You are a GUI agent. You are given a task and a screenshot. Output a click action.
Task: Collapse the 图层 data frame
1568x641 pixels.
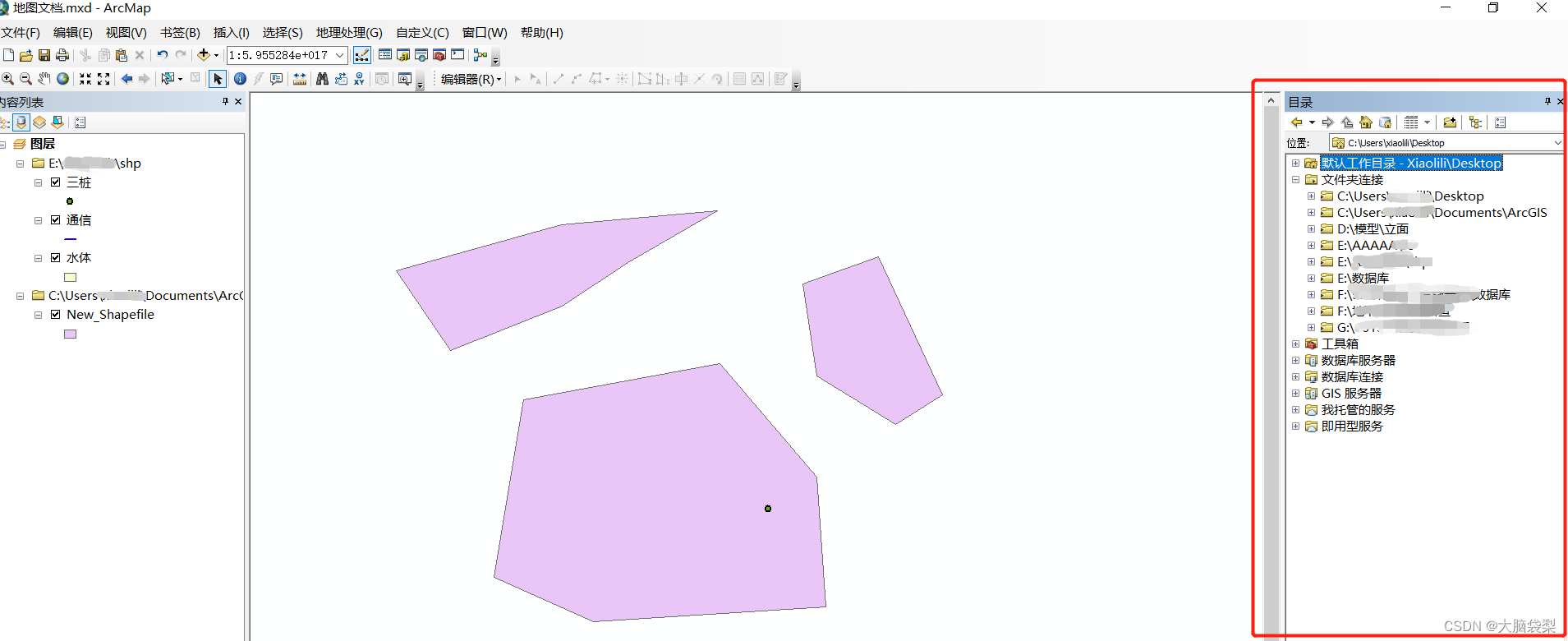click(x=3, y=144)
